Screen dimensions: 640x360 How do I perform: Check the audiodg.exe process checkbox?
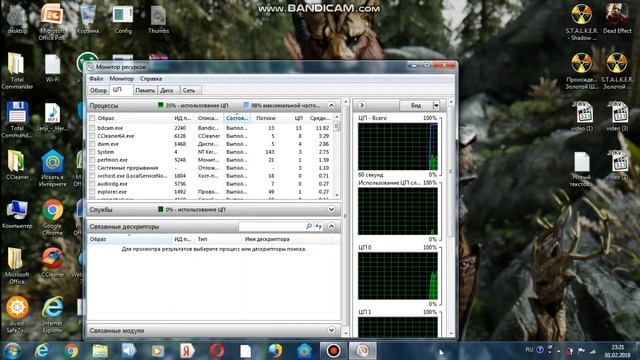[92, 184]
